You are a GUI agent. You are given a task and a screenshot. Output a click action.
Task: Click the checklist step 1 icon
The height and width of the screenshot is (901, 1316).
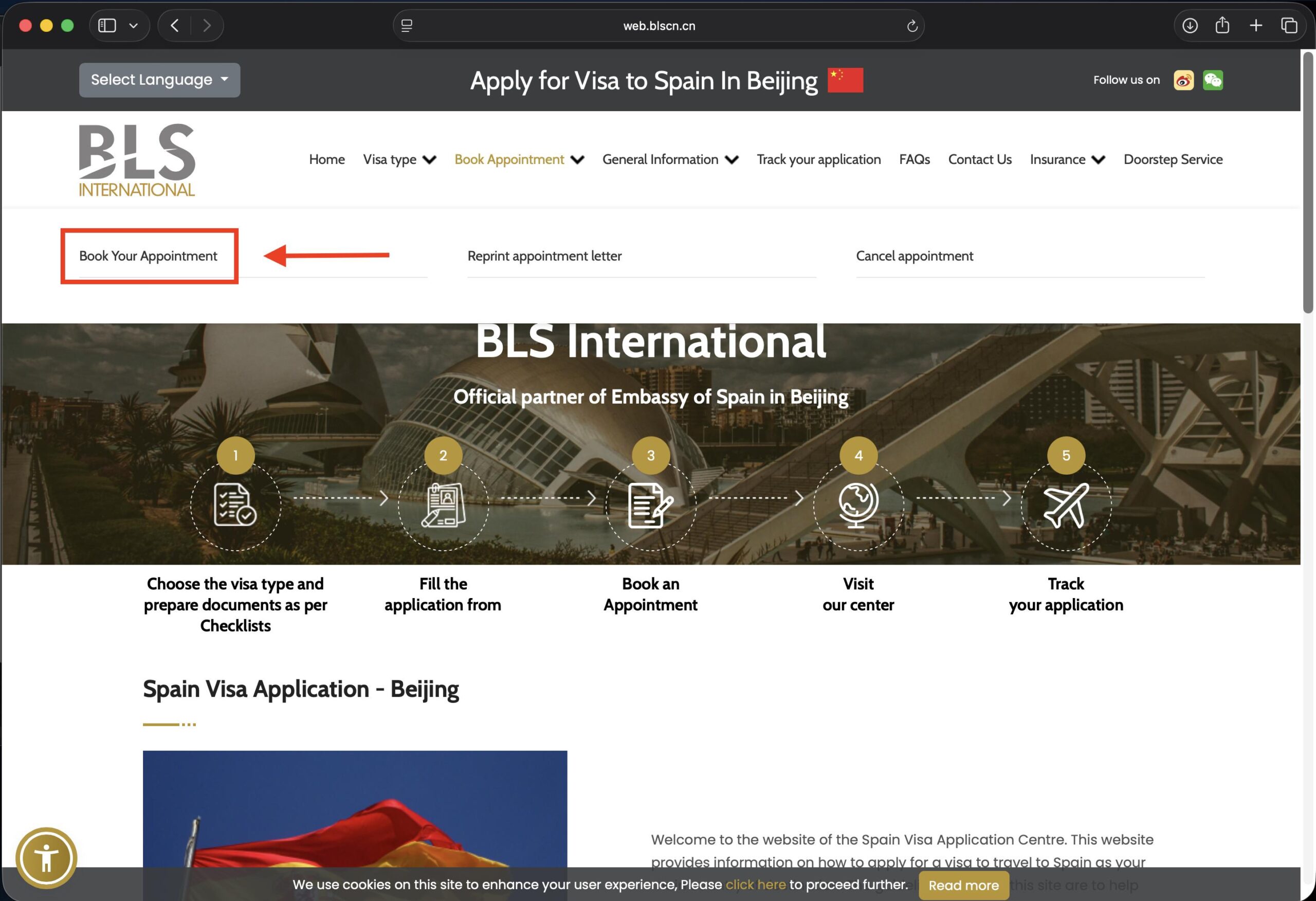[x=235, y=504]
